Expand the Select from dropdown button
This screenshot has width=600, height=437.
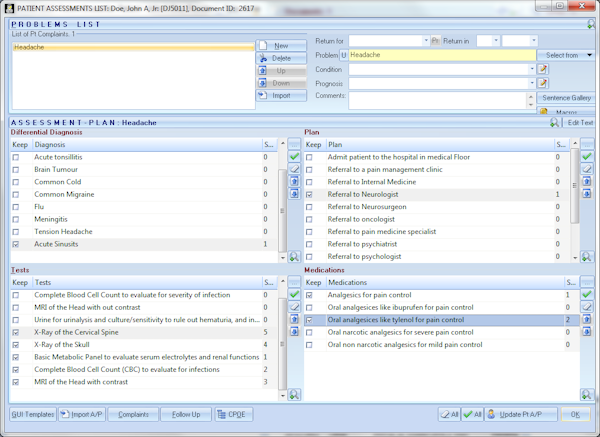click(589, 55)
